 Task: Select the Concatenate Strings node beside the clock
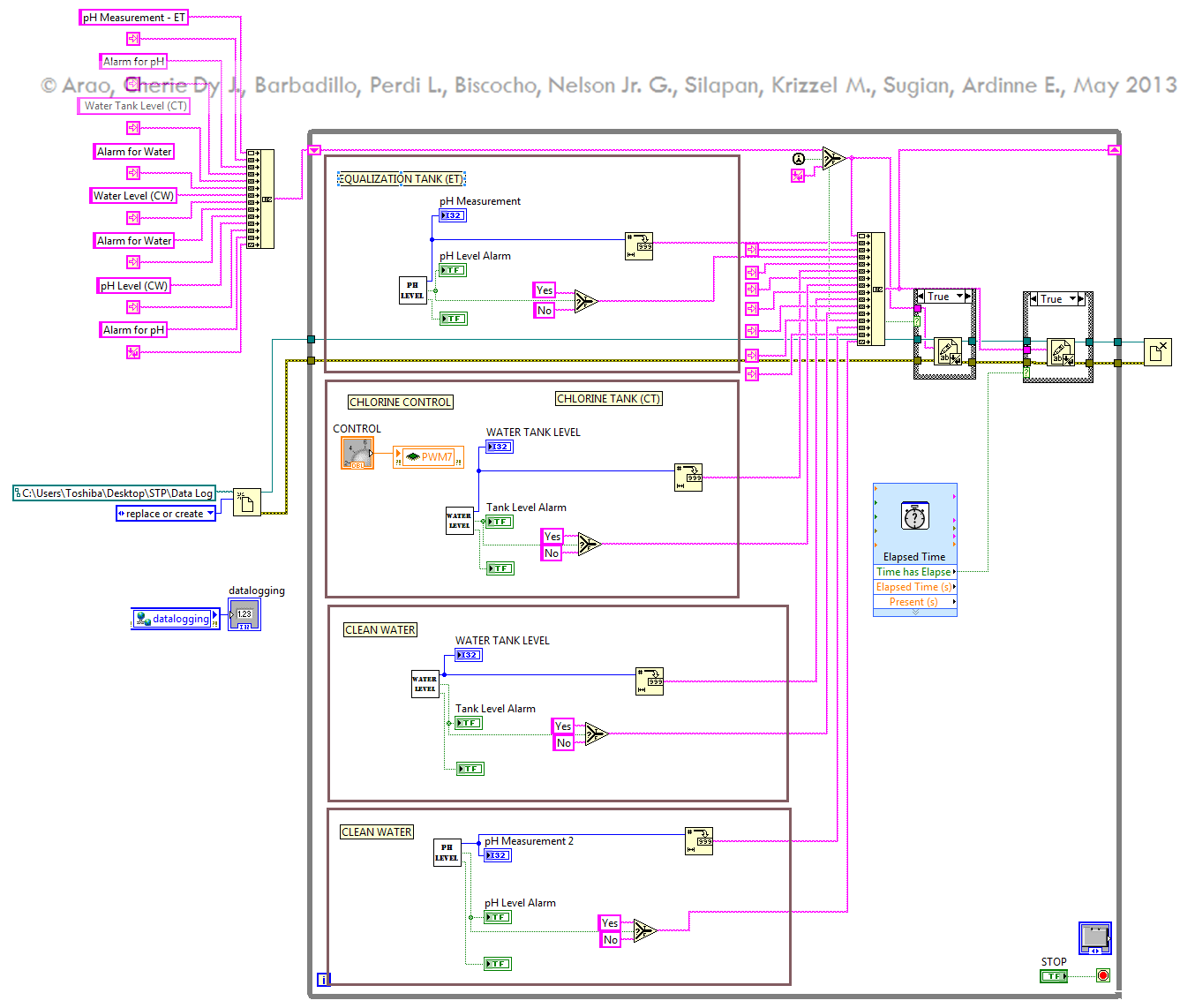point(834,159)
